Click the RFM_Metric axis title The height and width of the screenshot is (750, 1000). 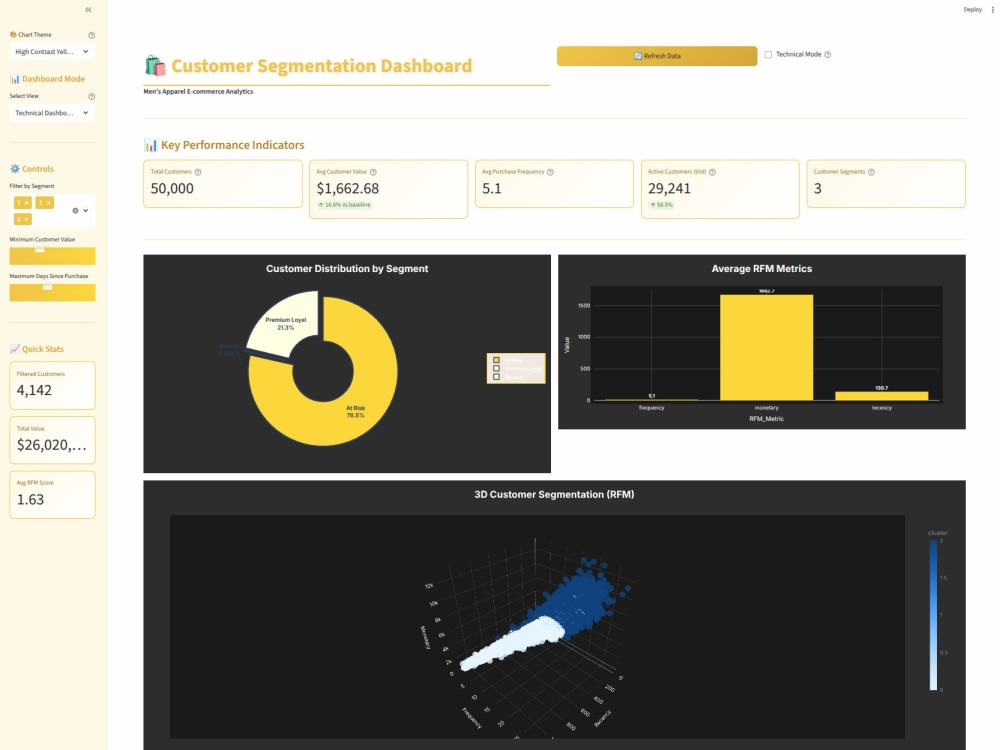[767, 419]
